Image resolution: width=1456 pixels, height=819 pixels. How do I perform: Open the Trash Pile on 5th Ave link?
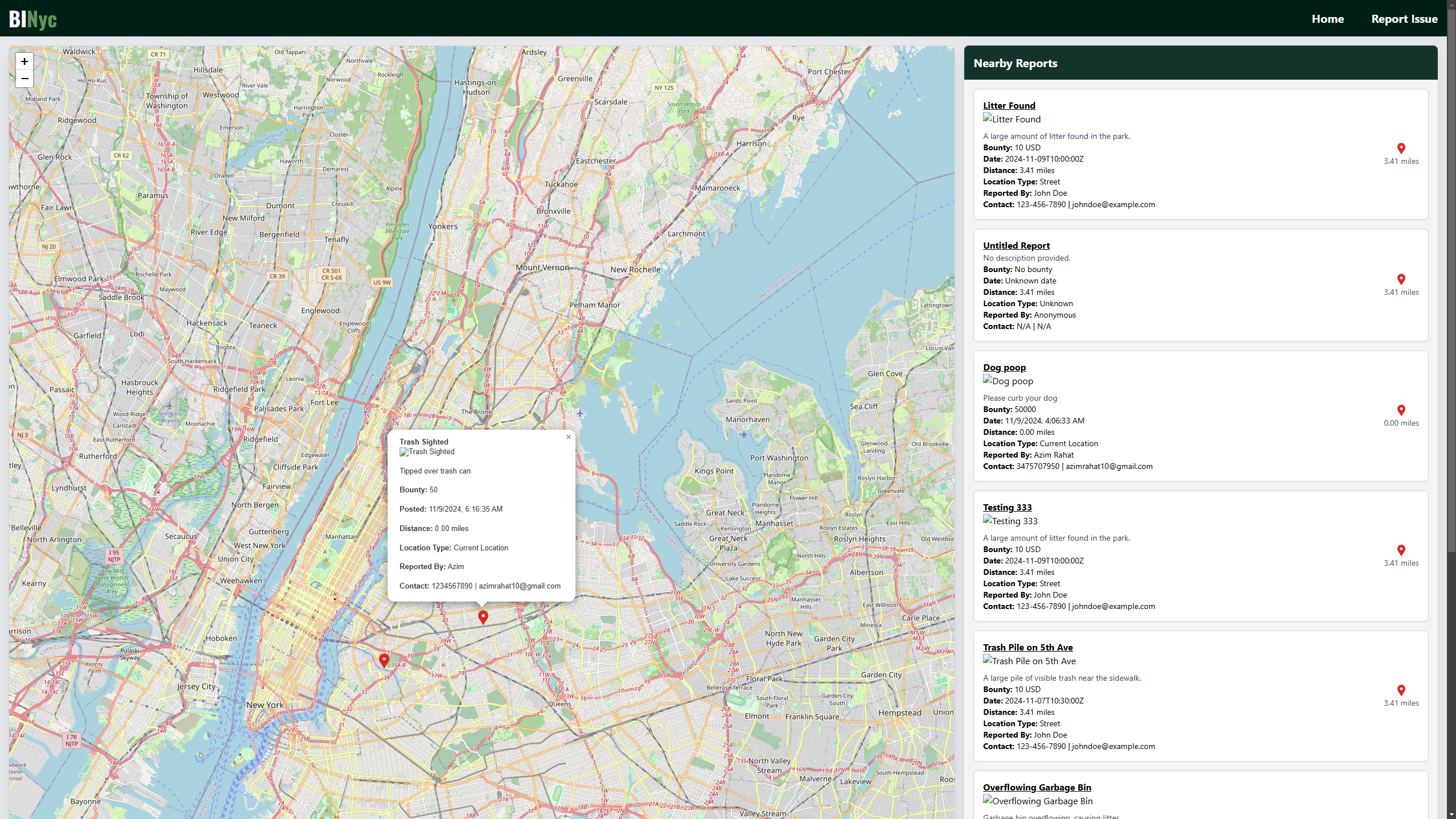(1027, 648)
